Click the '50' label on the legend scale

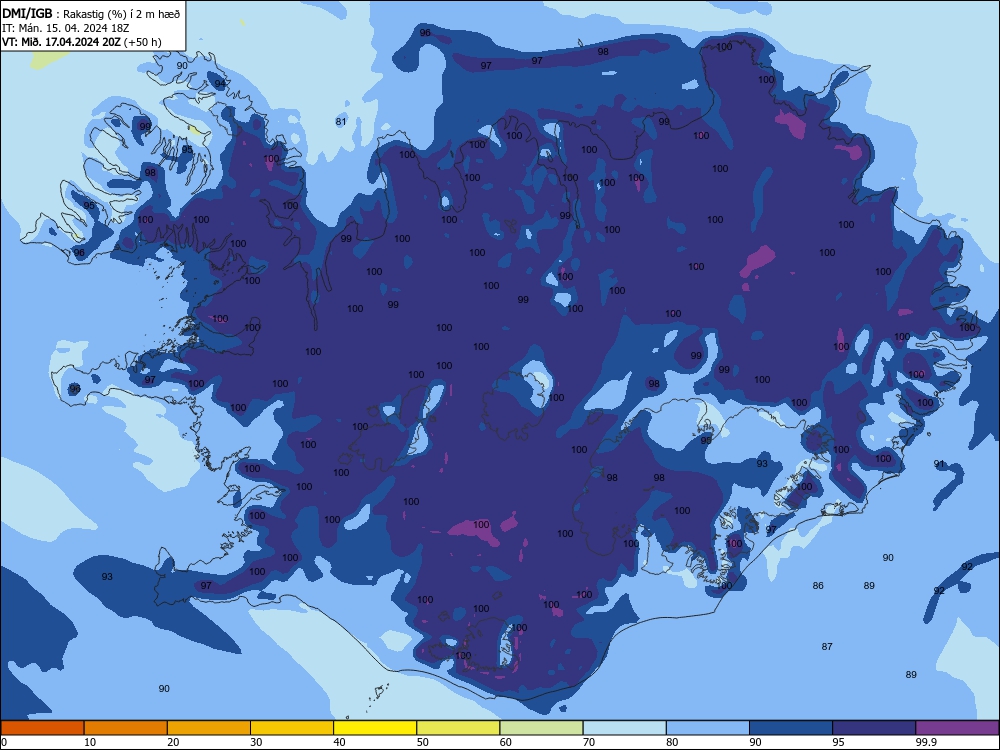423,742
